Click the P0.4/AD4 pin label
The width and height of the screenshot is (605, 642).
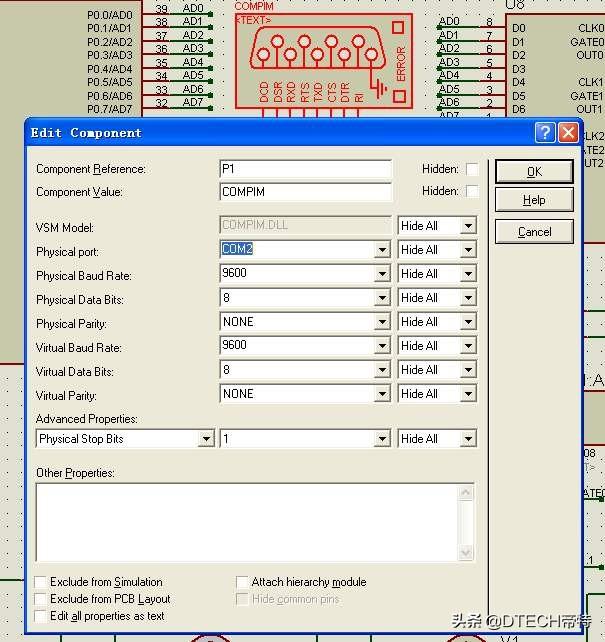(110, 69)
